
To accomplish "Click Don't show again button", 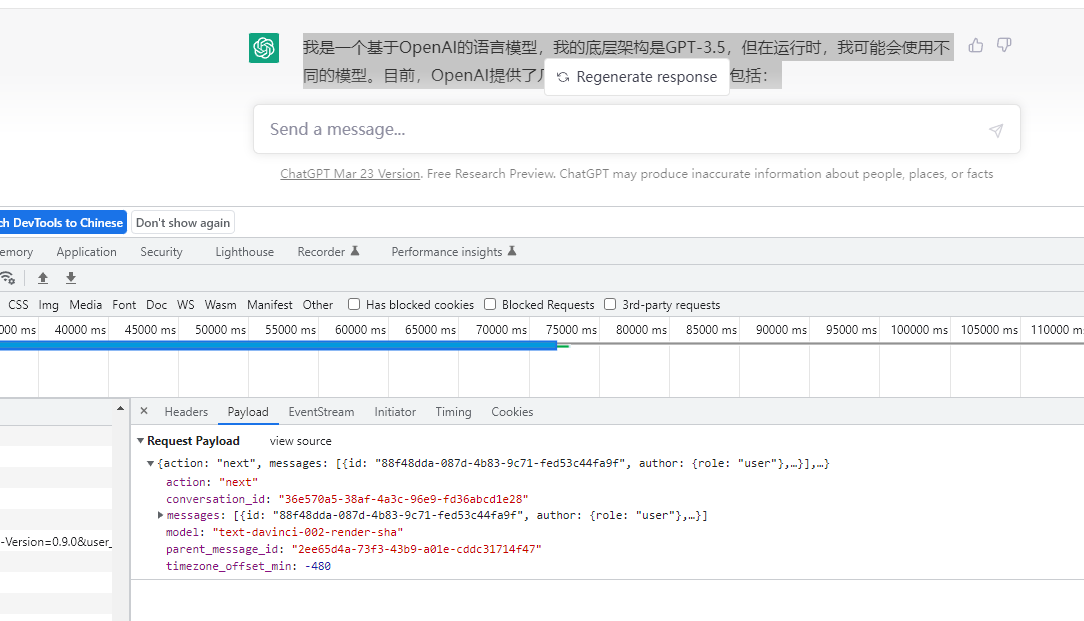I will click(x=183, y=223).
